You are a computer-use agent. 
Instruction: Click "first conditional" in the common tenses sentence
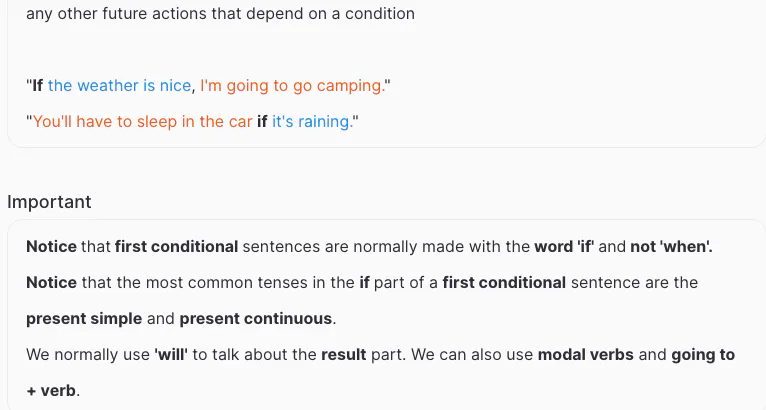pos(503,282)
